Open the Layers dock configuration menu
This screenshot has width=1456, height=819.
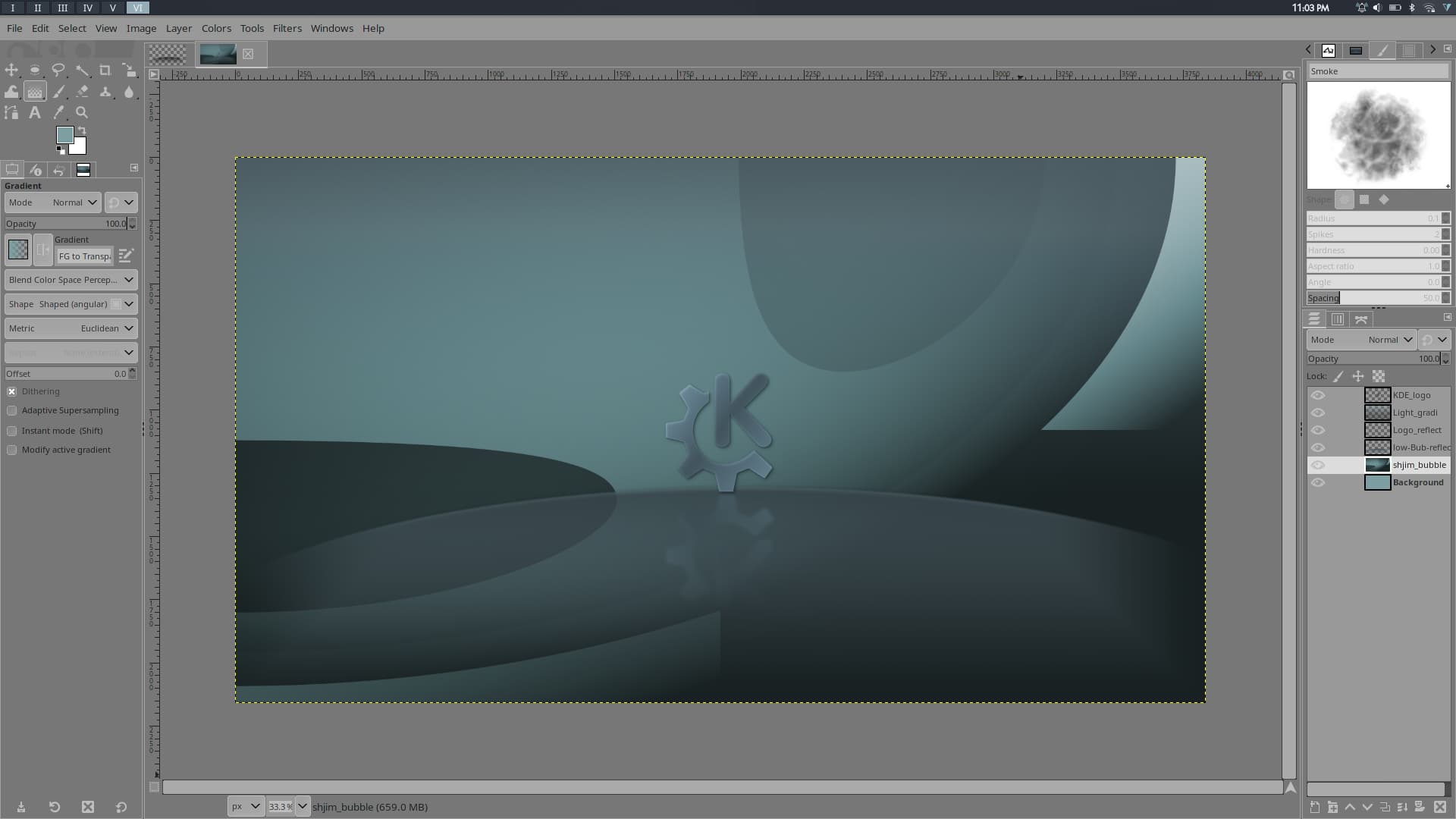pos(1447,317)
